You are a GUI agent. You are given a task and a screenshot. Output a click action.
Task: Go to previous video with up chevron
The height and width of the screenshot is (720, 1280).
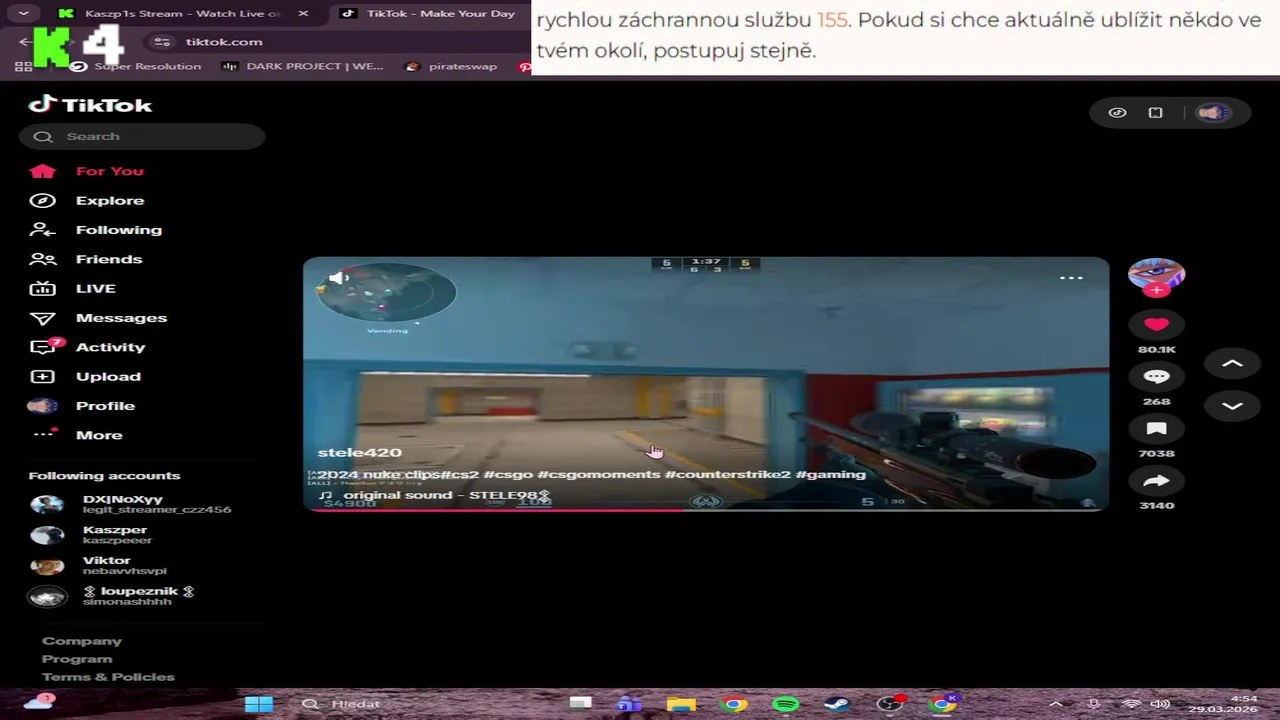1232,364
